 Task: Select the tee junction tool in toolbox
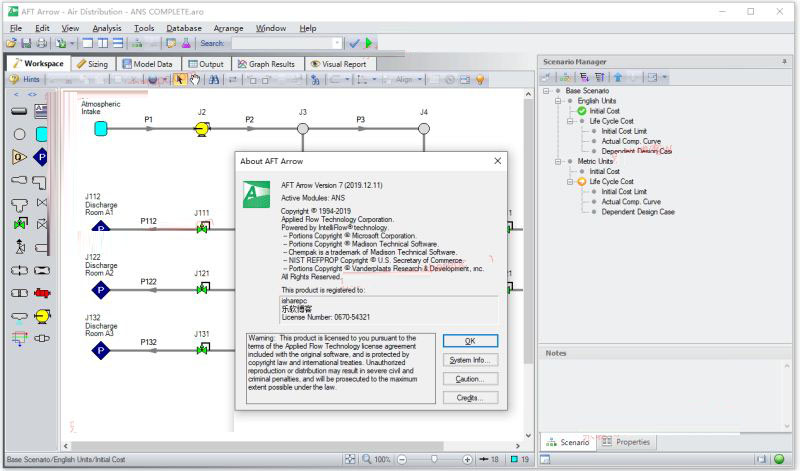pyautogui.click(x=19, y=205)
